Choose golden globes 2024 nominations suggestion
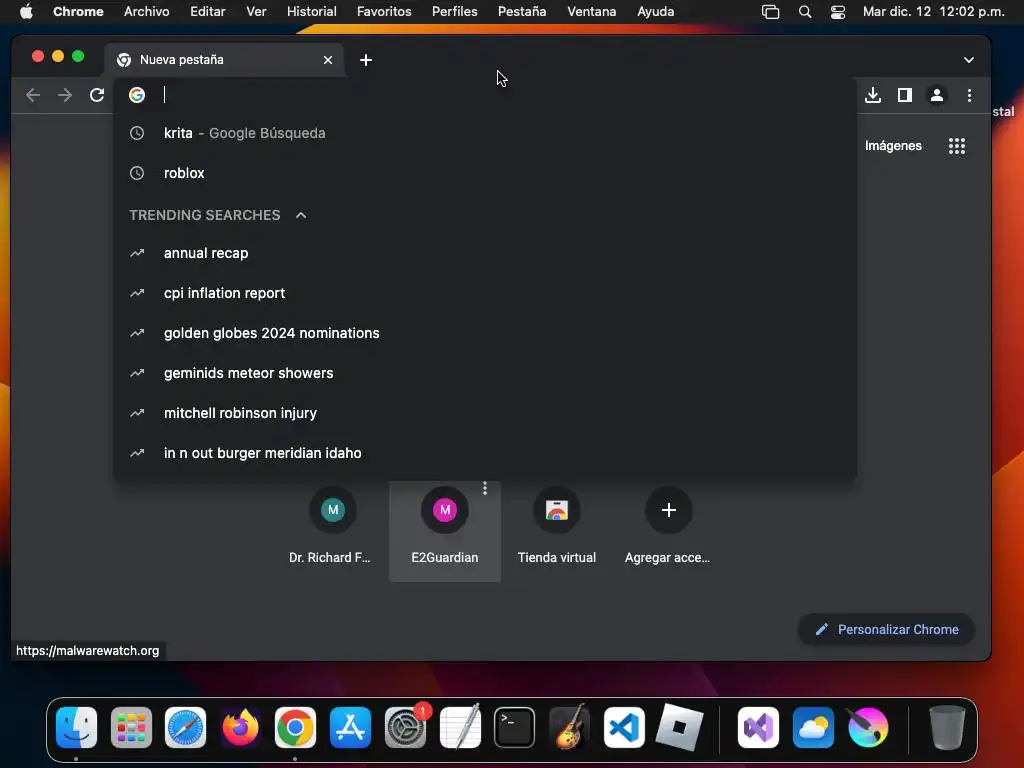This screenshot has height=768, width=1024. tap(485, 333)
